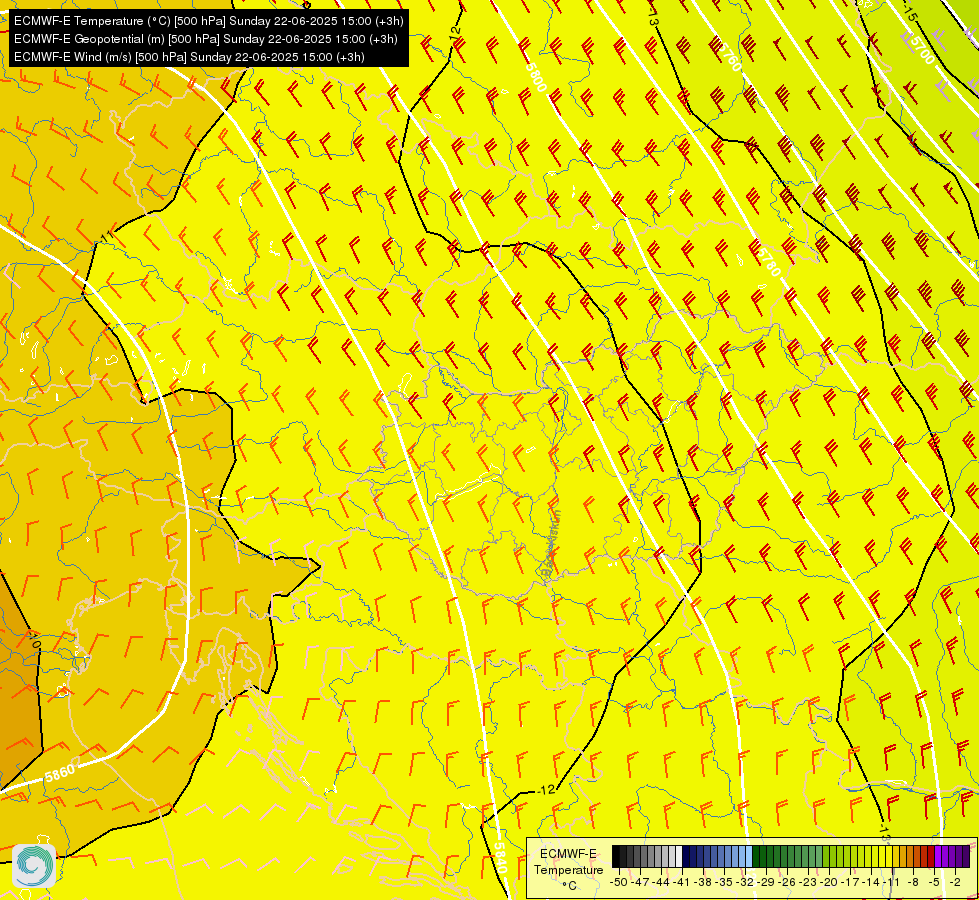Click the swirl logo icon in the corner
The width and height of the screenshot is (979, 900).
coord(34,865)
